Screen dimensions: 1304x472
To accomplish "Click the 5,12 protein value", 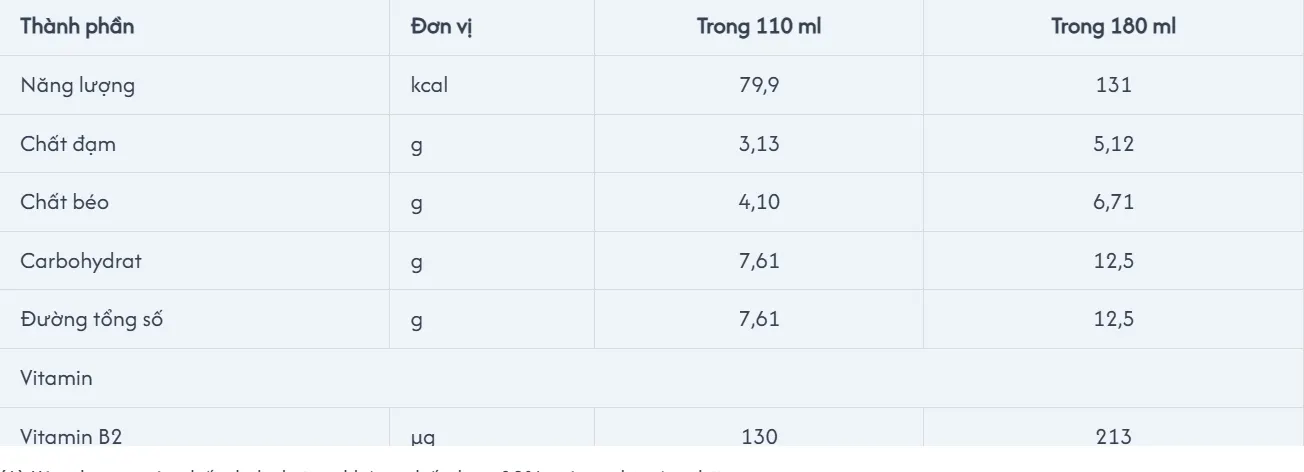I will click(x=1113, y=144).
